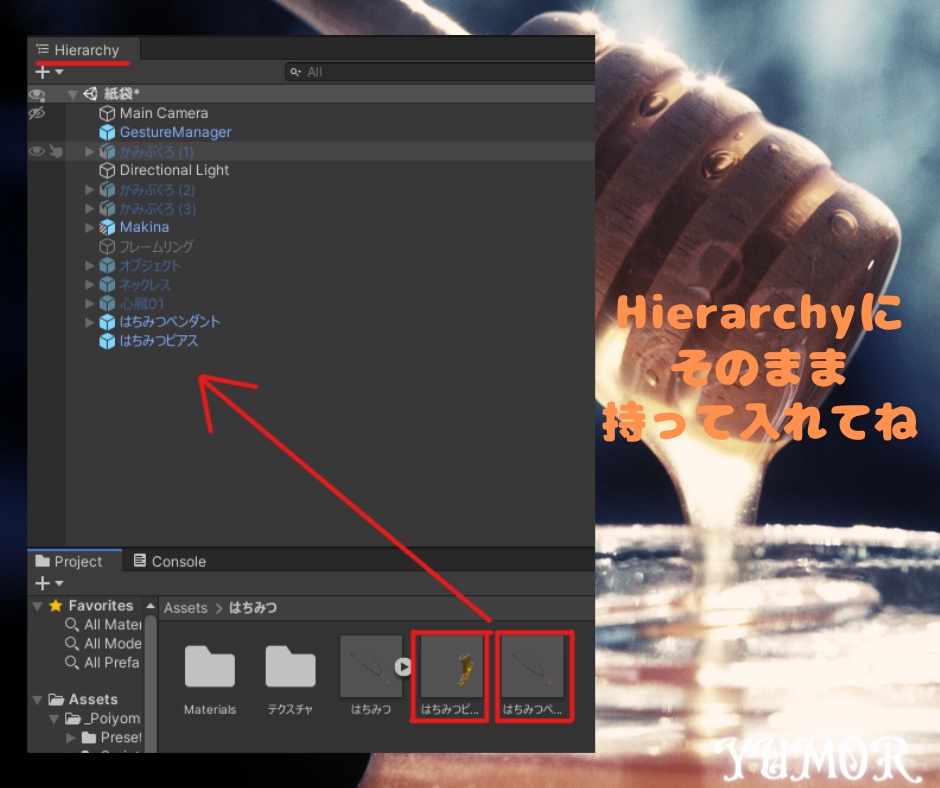Click the Unity scene icon of 紙袋
Viewport: 940px width, 788px height.
(x=91, y=94)
